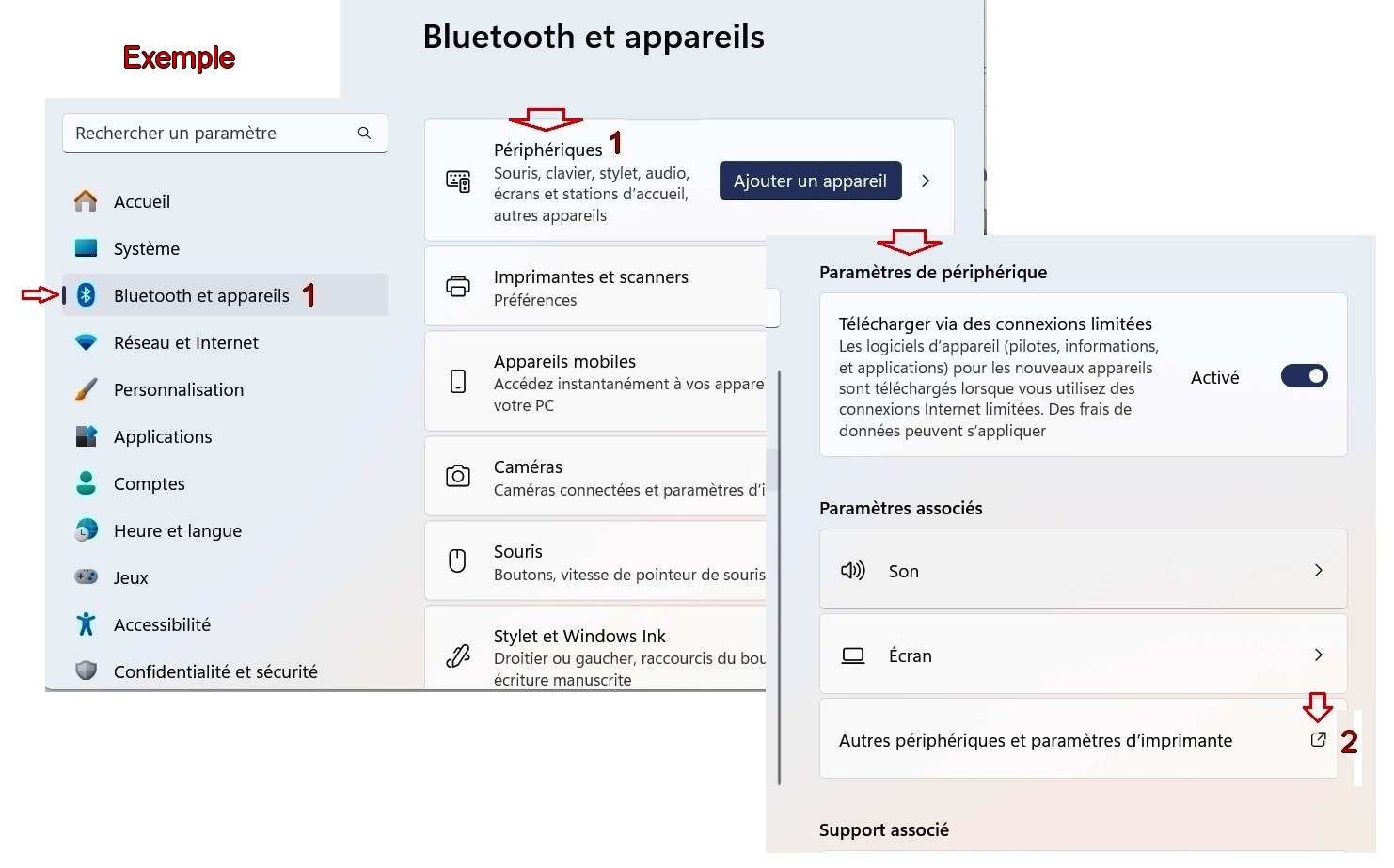The width and height of the screenshot is (1394, 868).
Task: Click the Souris mouse icon
Action: 458,560
